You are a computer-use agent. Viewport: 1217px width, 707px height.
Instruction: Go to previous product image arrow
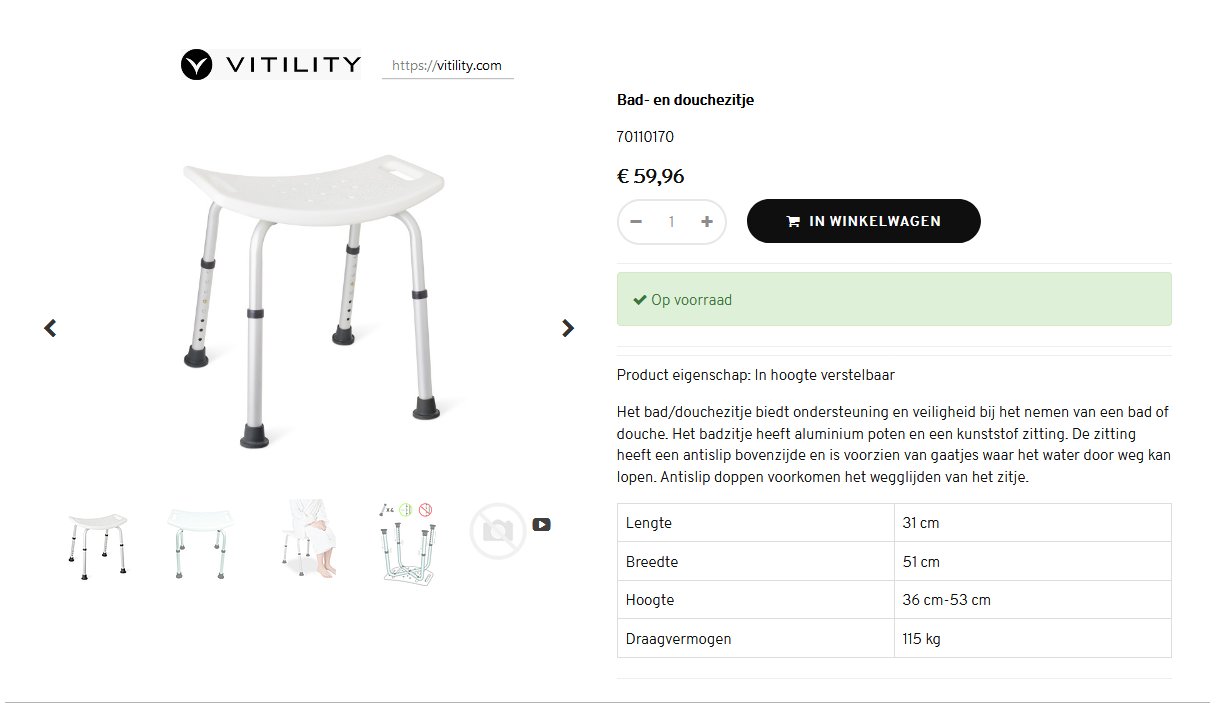50,328
